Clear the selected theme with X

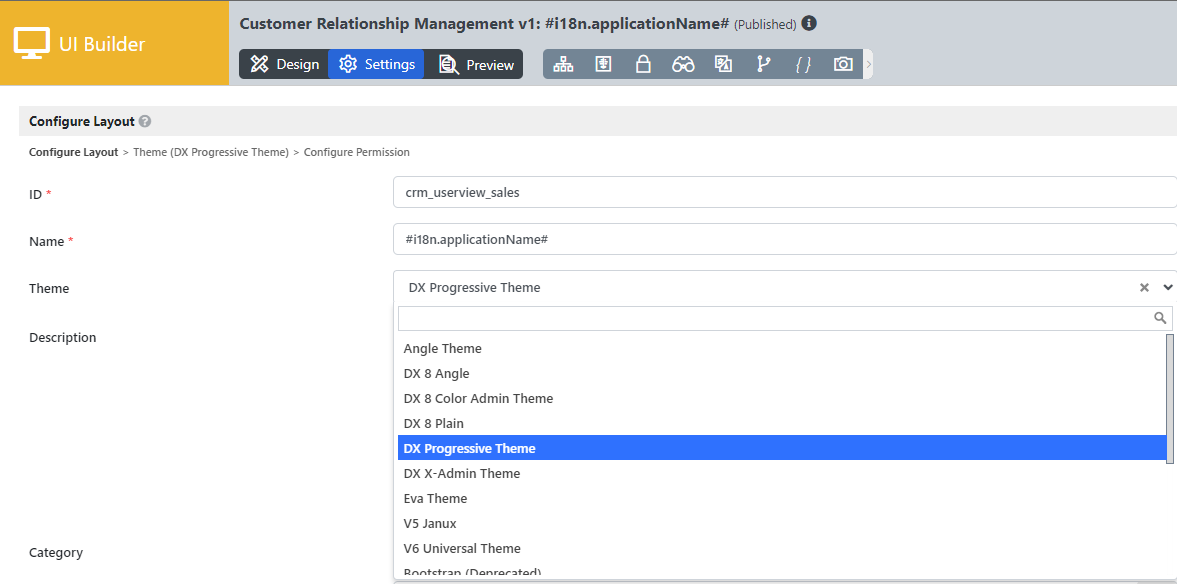click(1144, 288)
